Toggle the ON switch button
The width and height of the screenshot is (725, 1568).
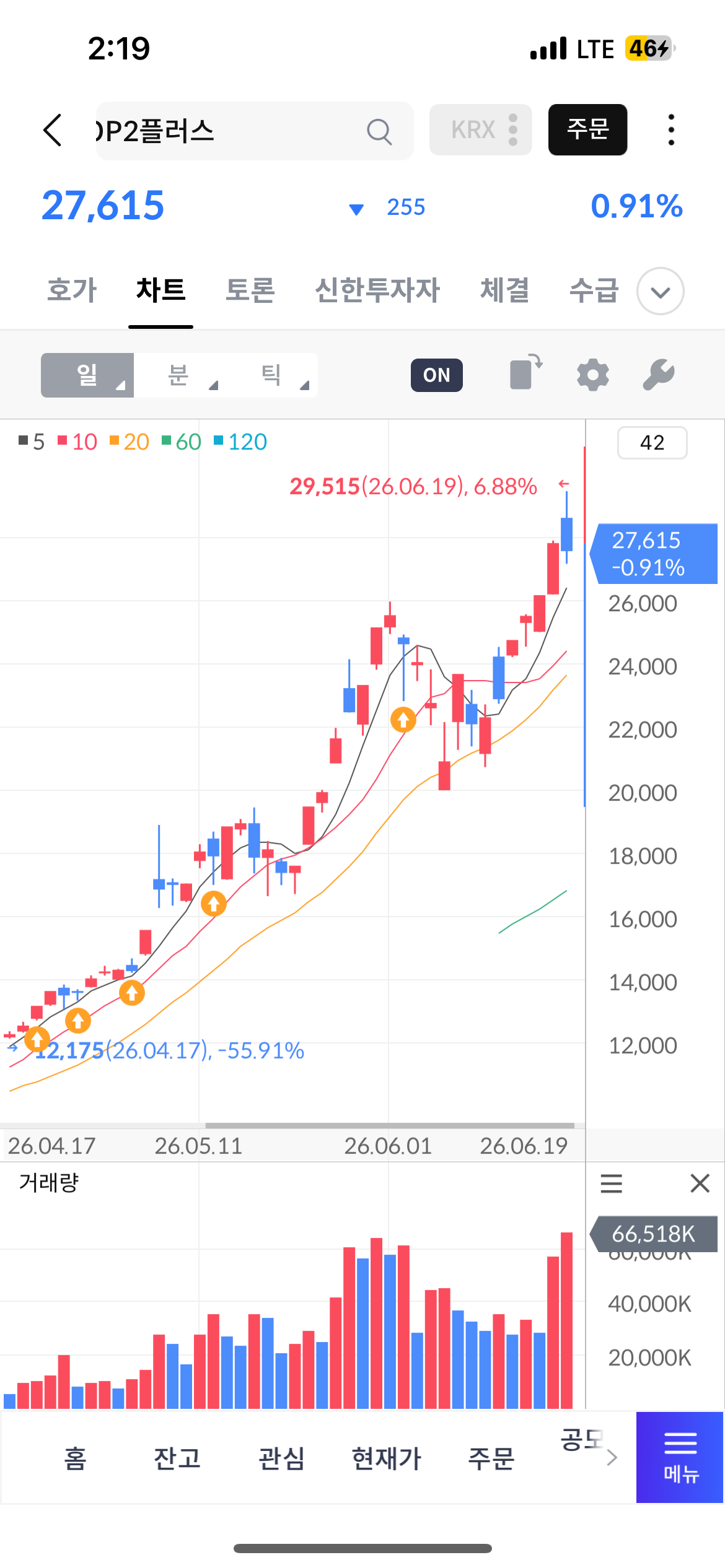click(x=437, y=375)
